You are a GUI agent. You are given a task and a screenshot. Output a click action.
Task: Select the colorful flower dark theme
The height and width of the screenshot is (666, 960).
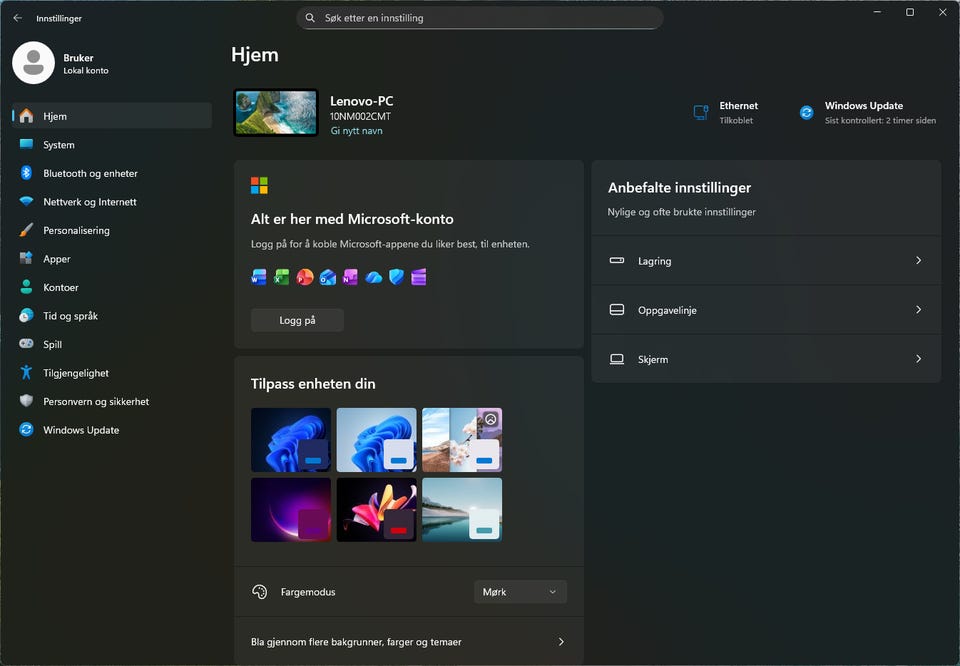(x=377, y=510)
